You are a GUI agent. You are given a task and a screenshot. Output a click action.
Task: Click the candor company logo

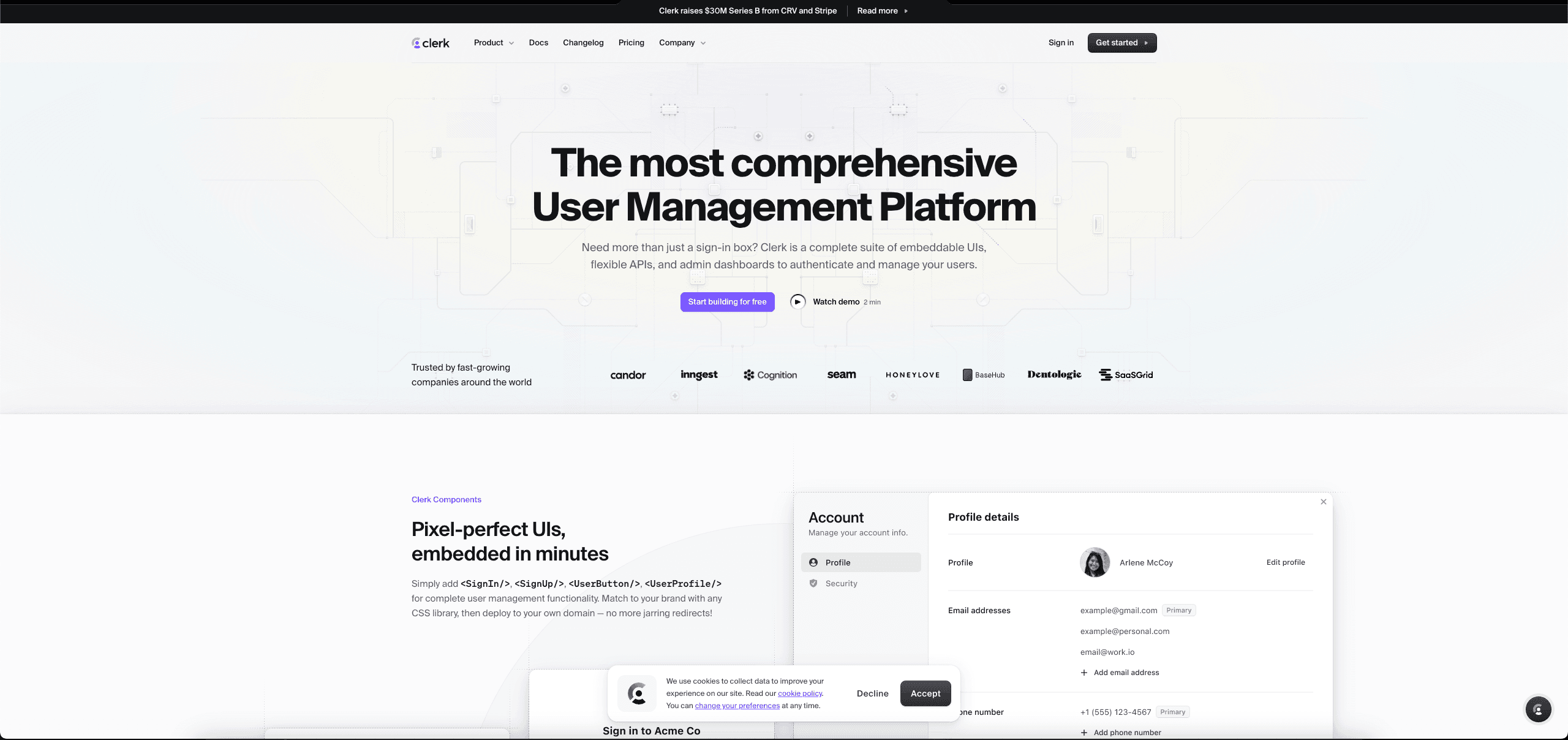[x=628, y=375]
